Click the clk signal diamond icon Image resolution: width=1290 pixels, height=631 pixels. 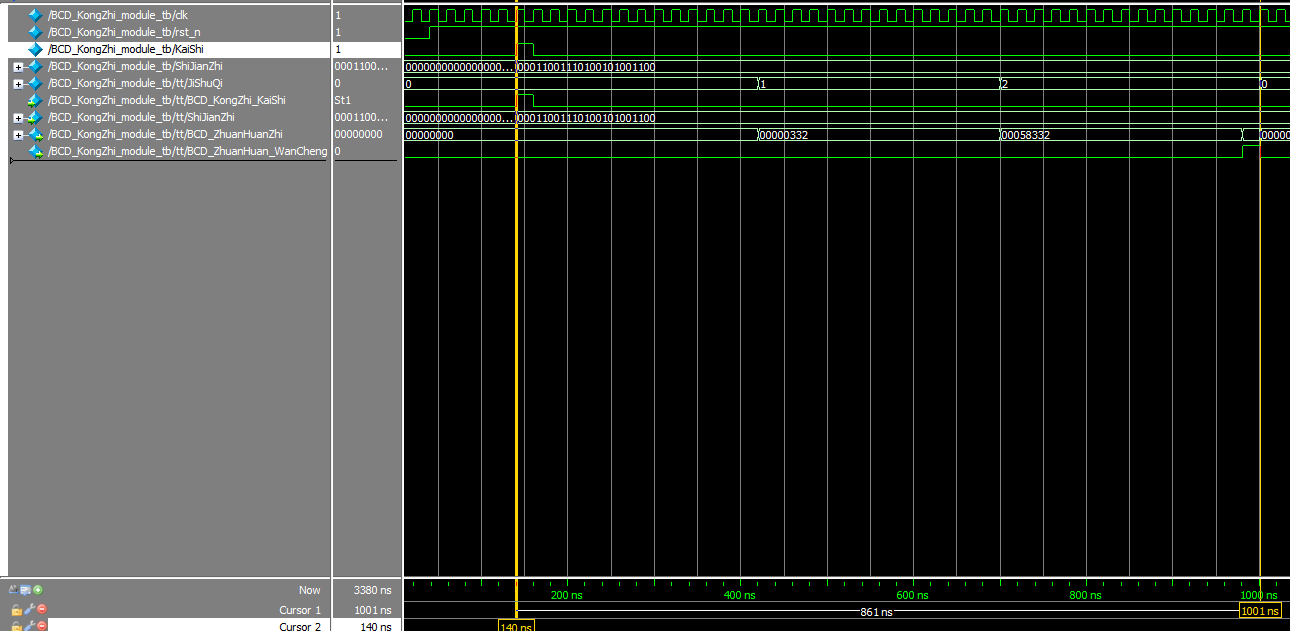(35, 15)
